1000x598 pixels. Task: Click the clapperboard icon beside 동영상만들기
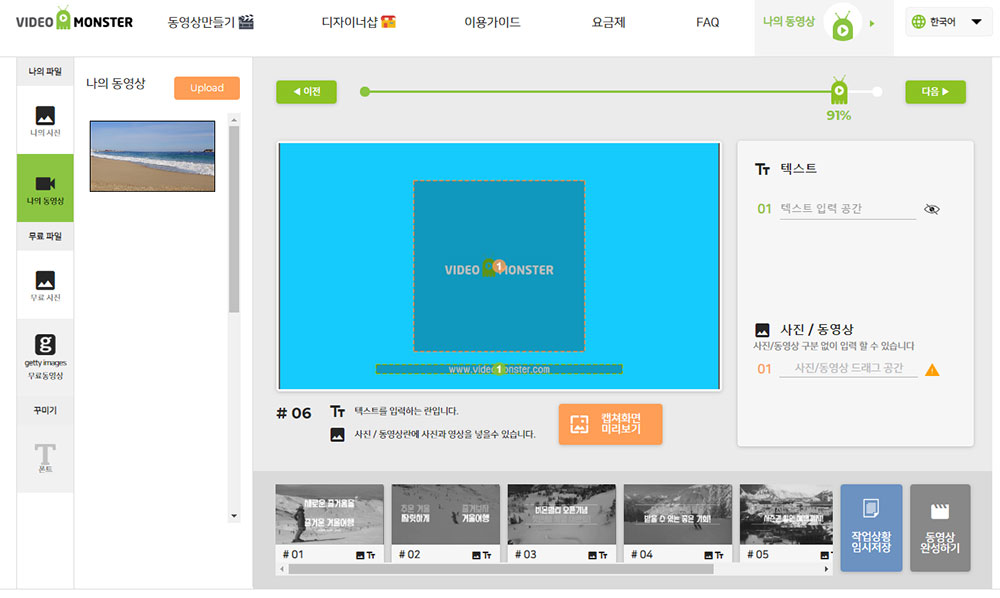pyautogui.click(x=246, y=22)
